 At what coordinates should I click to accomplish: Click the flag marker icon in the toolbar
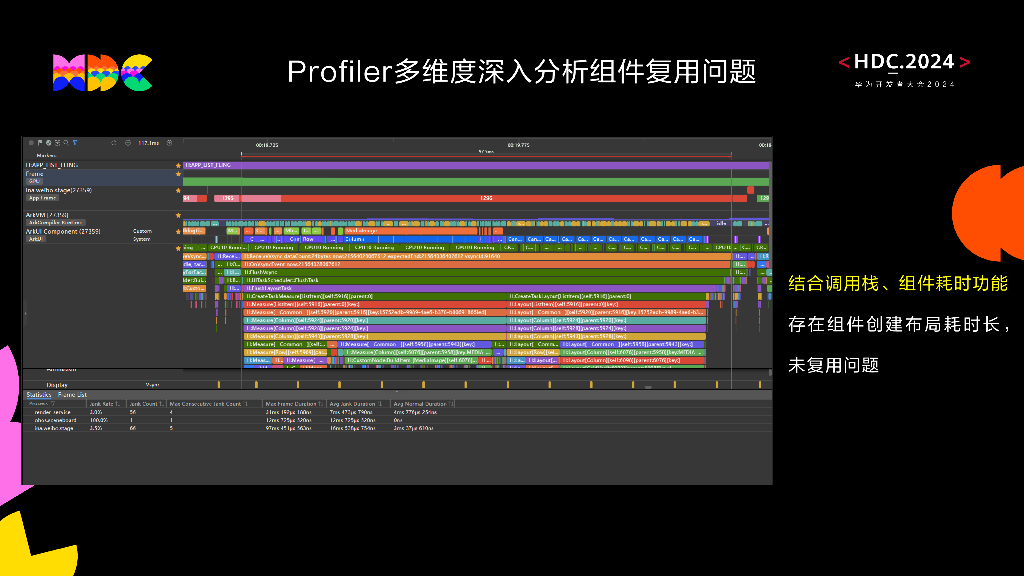pyautogui.click(x=38, y=143)
